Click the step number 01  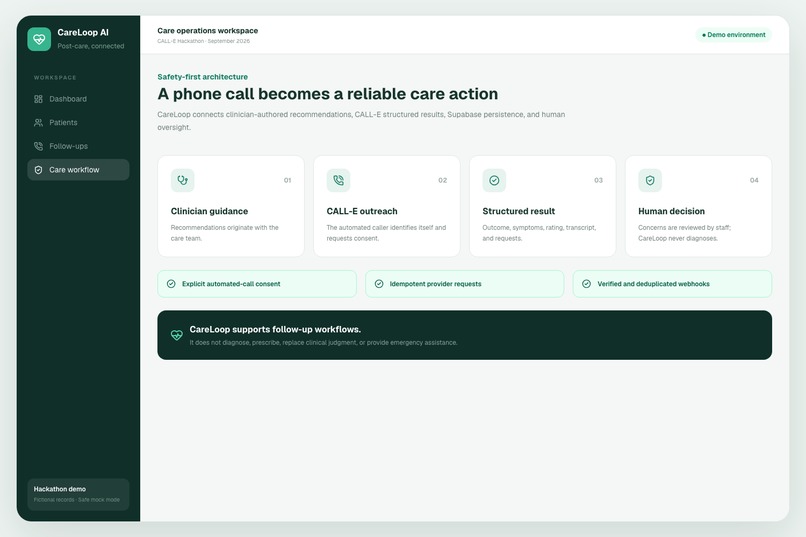click(x=287, y=180)
